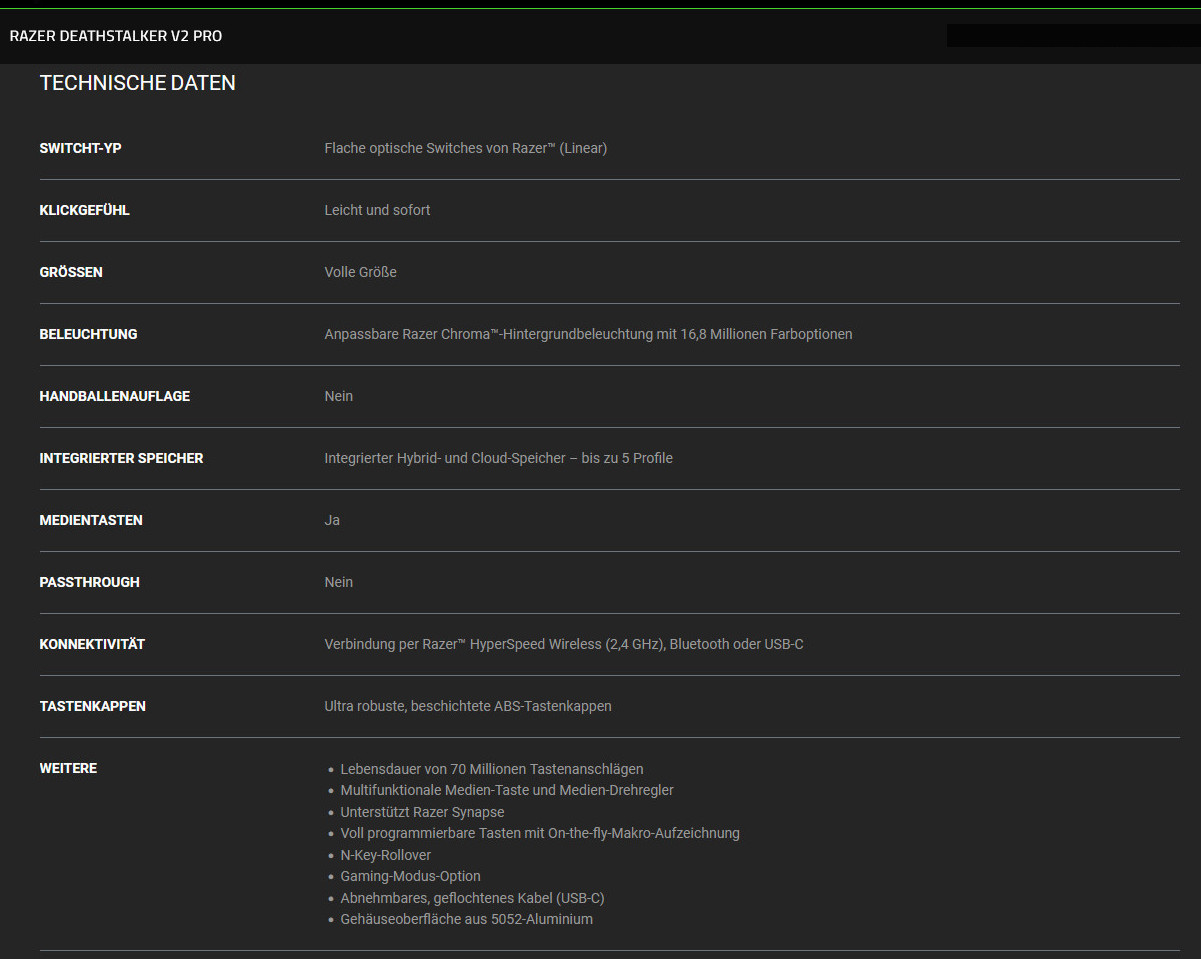
Task: Click the Konnektivität row label
Action: tap(92, 644)
